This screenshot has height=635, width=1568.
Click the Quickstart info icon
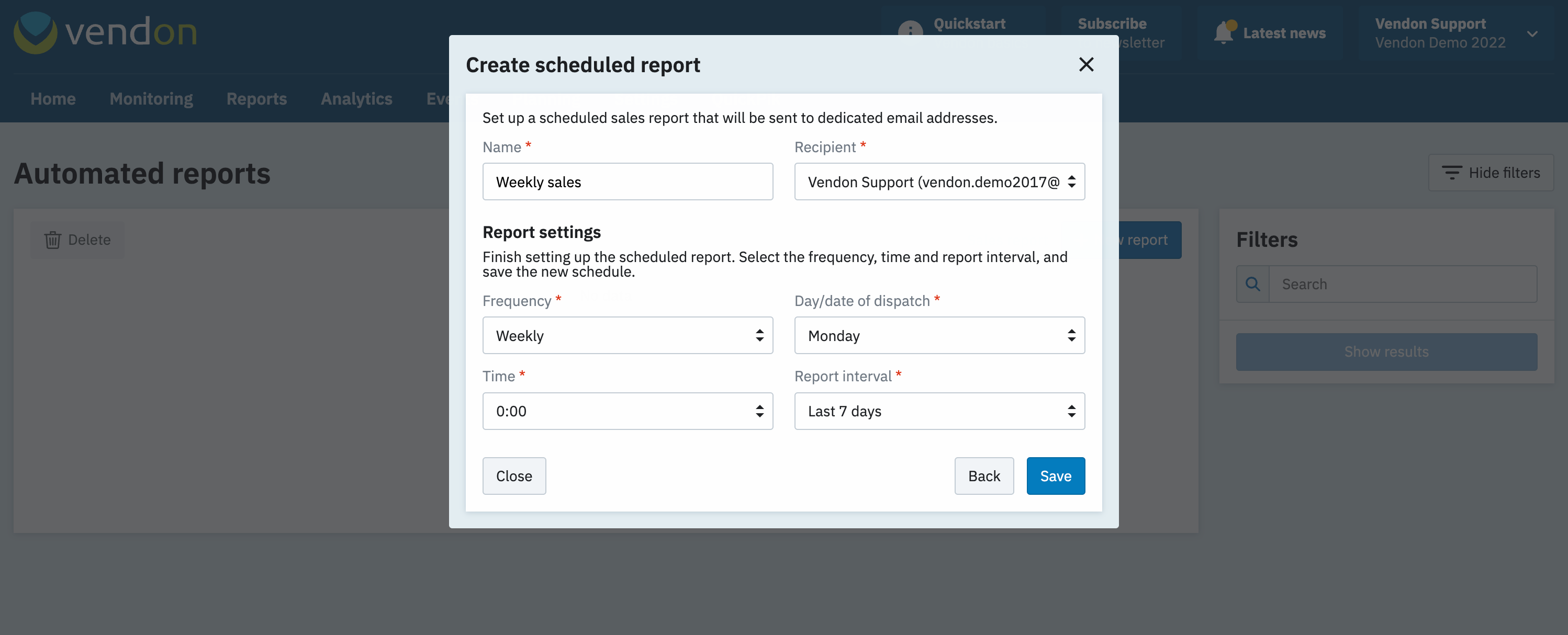910,29
